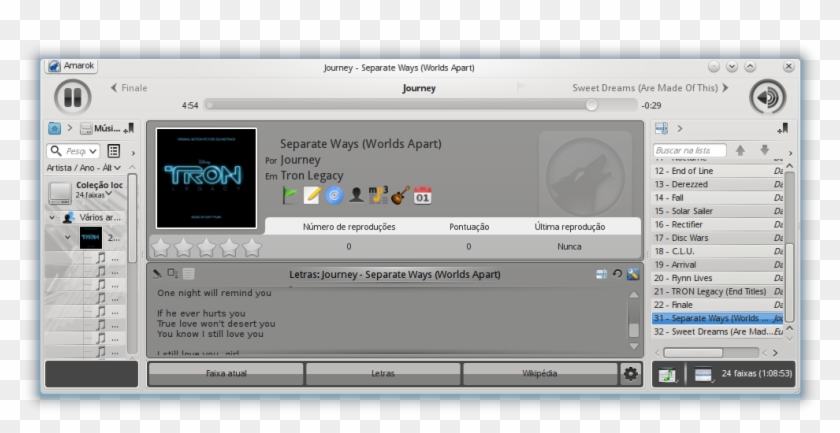Click the lyrics text alignment icon
Viewport: 840px width, 433px height.
tap(189, 274)
